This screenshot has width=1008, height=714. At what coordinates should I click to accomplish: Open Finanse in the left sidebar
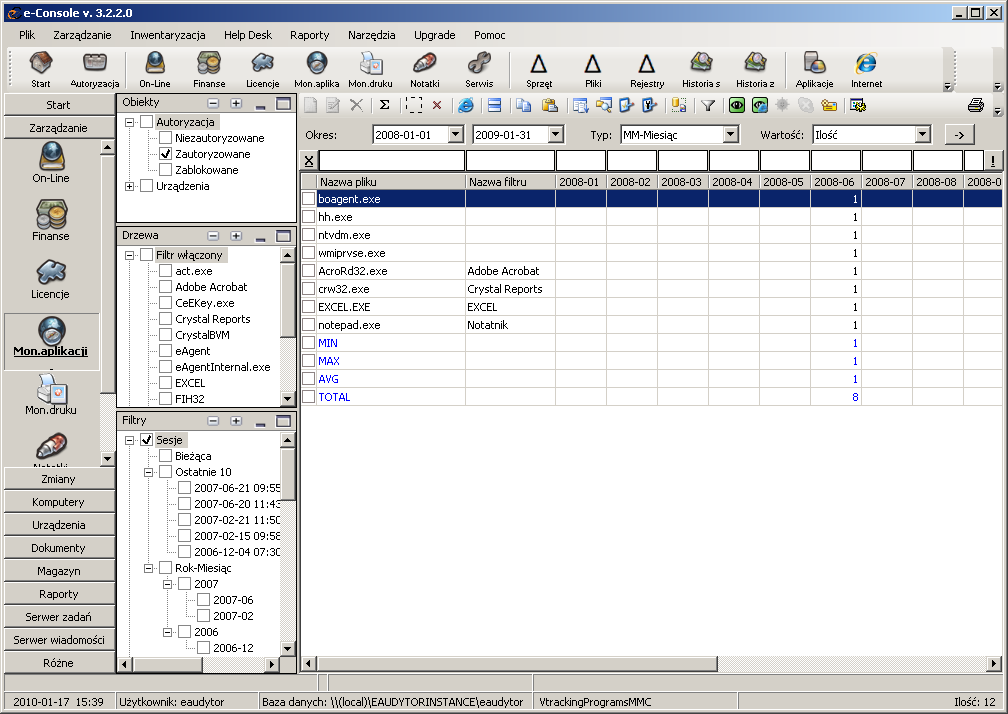(51, 220)
